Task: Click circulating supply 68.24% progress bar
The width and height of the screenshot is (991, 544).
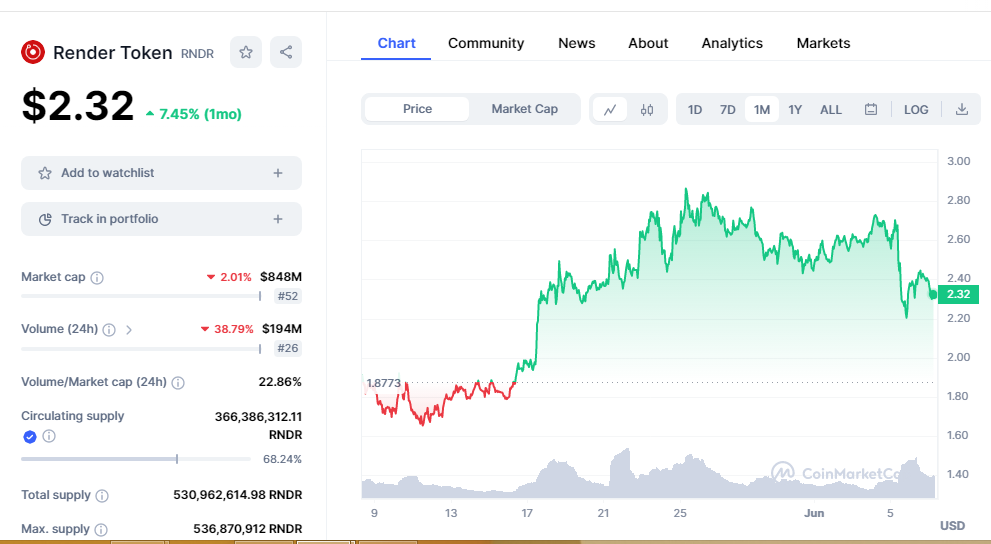Action: pos(136,459)
